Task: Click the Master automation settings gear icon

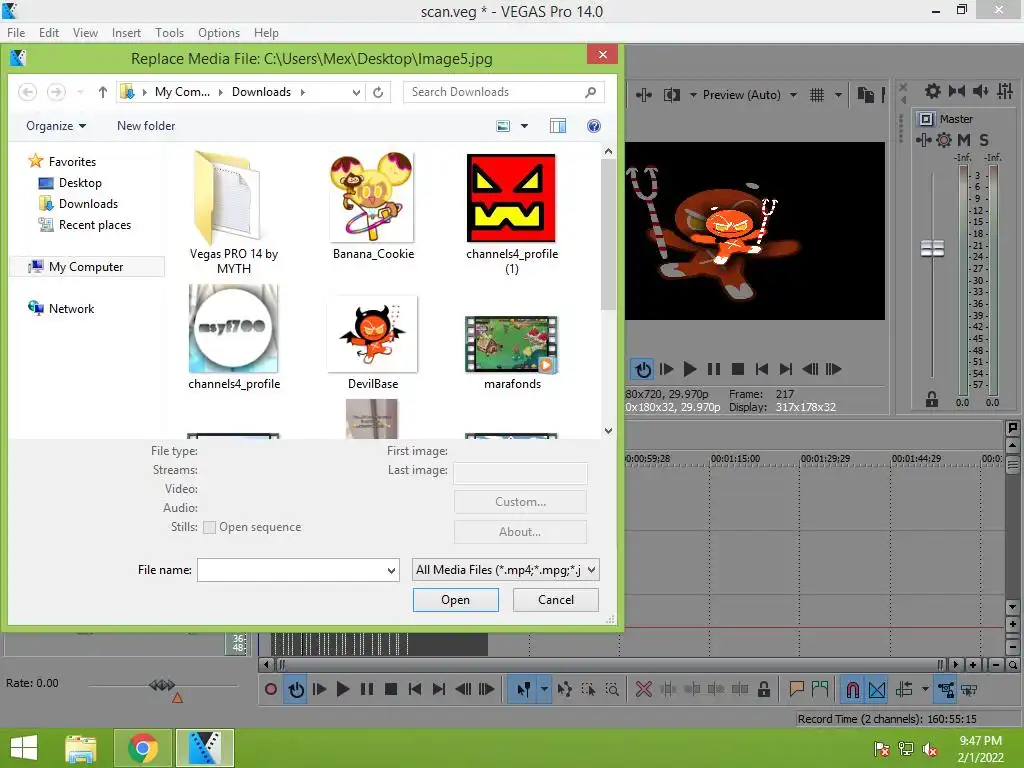Action: point(944,139)
